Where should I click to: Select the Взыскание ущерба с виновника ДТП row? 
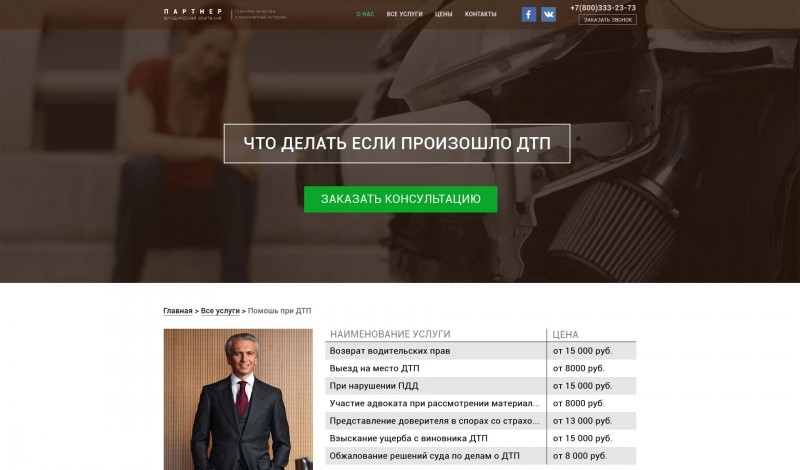tap(481, 438)
